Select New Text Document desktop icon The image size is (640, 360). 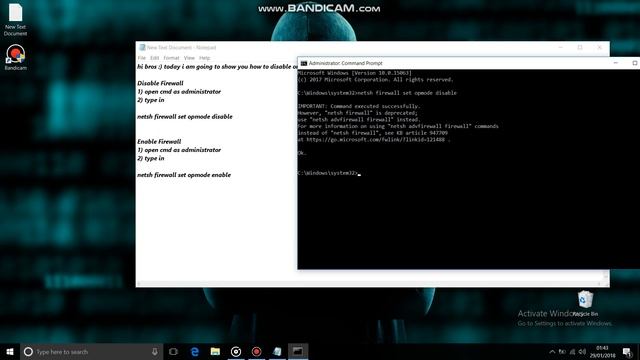(x=16, y=19)
